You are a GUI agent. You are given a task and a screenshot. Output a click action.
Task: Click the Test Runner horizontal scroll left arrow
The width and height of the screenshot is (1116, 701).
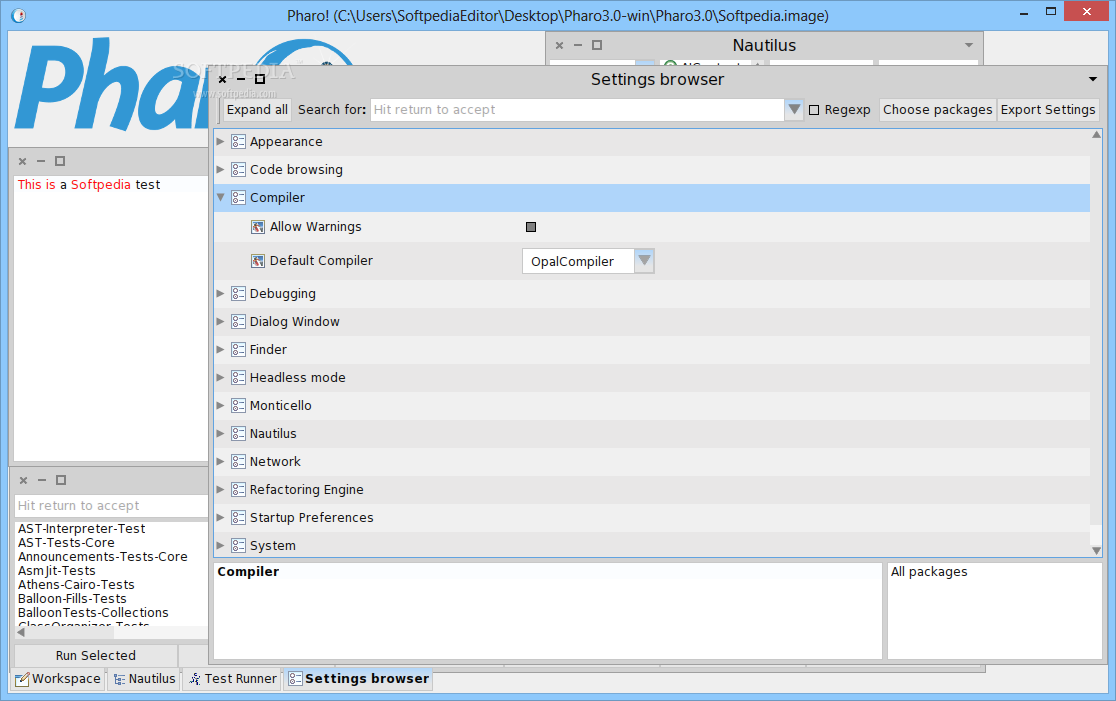tap(21, 632)
